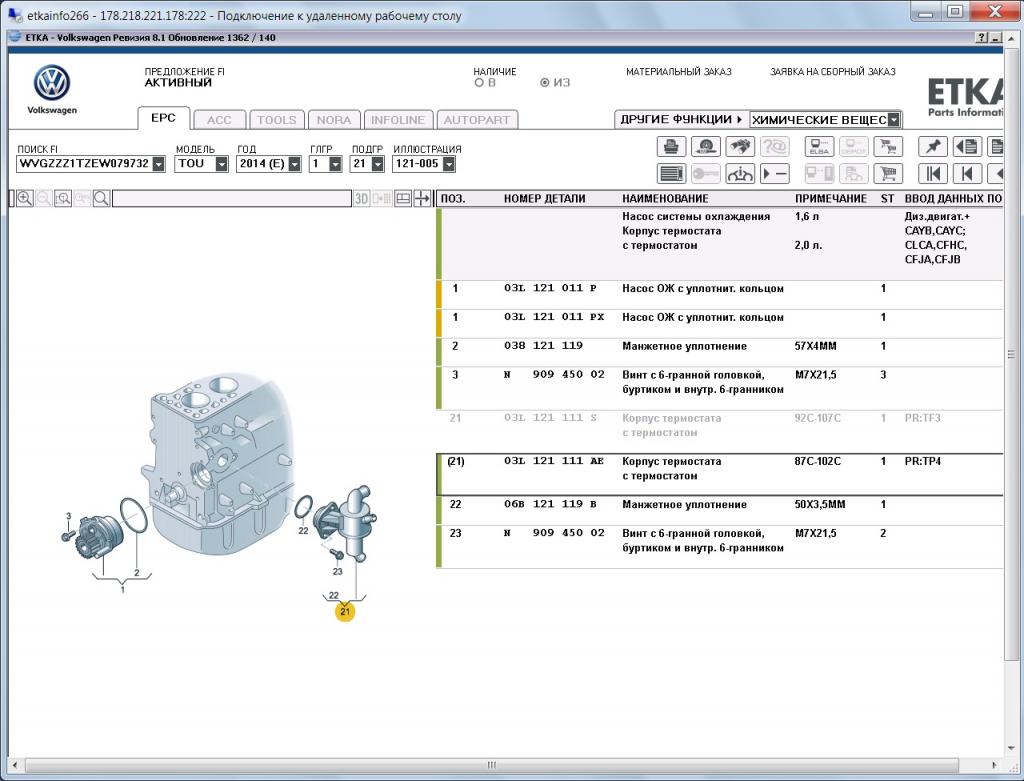
Task: Click the МАТЕРИАЛЬНЫЙ ЗАКАЗ link
Action: pyautogui.click(x=679, y=72)
